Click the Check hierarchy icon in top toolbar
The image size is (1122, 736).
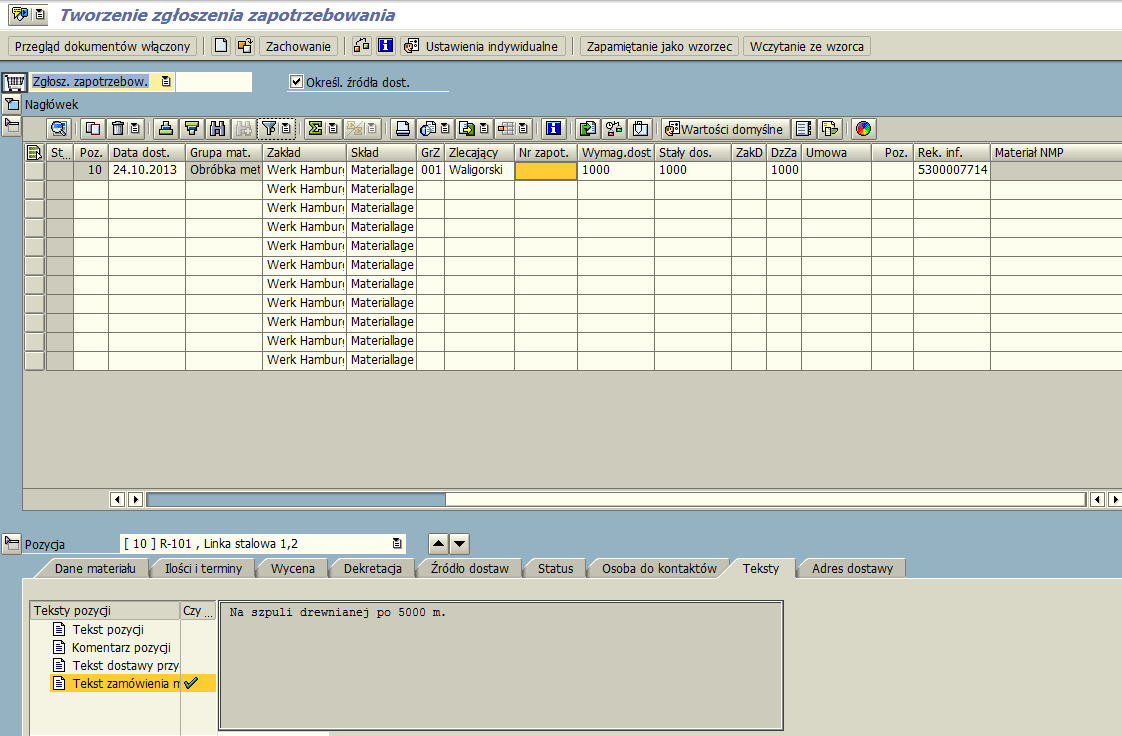[x=361, y=46]
